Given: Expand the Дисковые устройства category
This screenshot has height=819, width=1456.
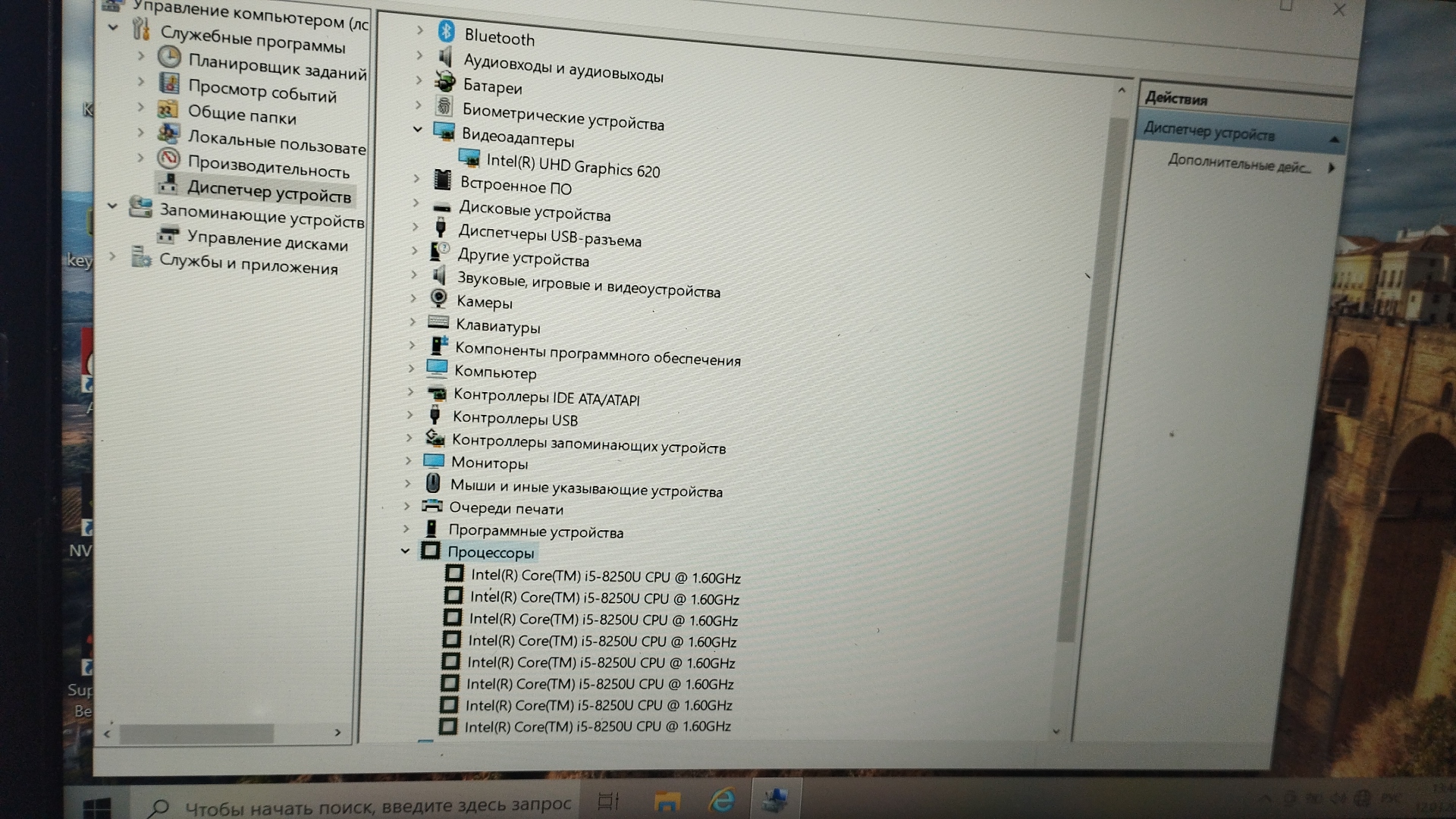Looking at the screenshot, I should point(416,202).
